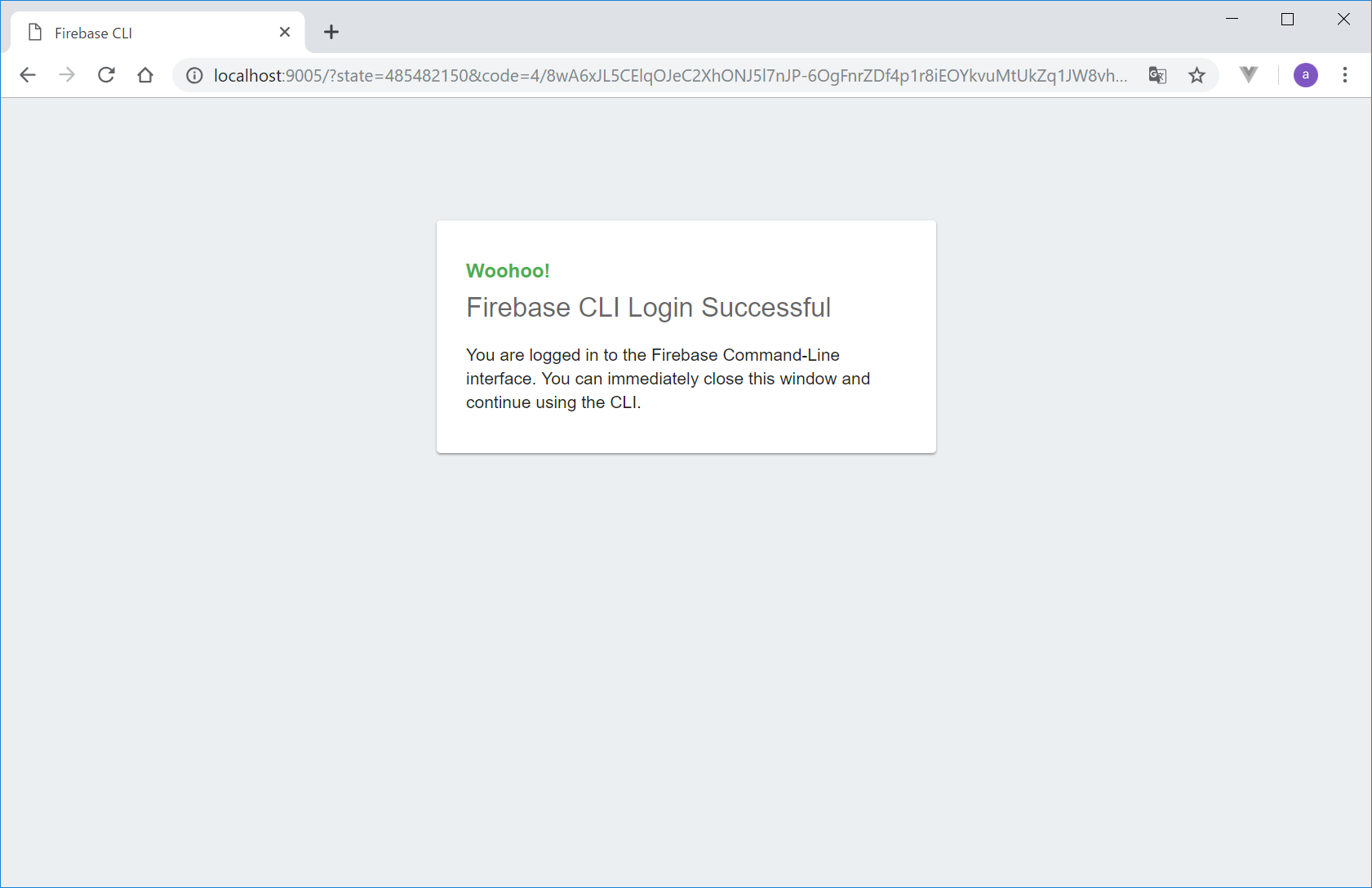Image resolution: width=1372 pixels, height=888 pixels.
Task: Click the browser back arrow
Action: point(28,75)
